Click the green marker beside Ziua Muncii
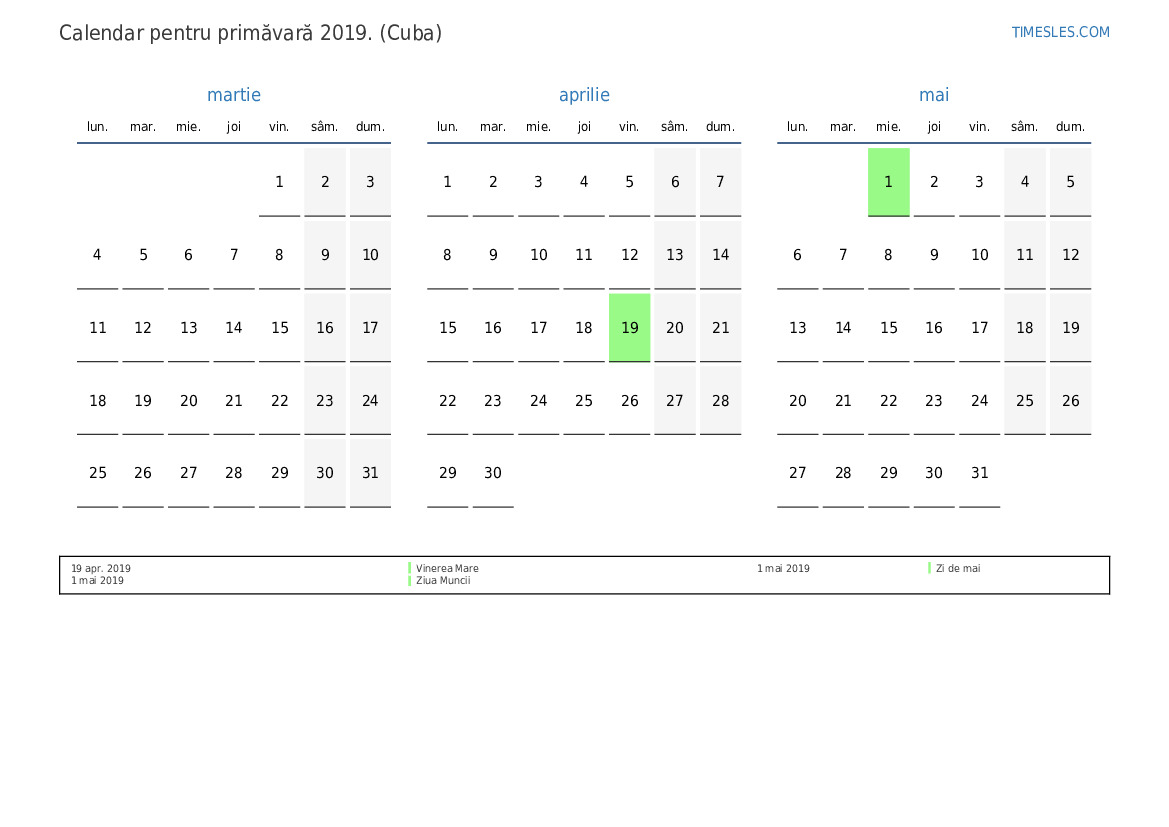 [x=410, y=580]
